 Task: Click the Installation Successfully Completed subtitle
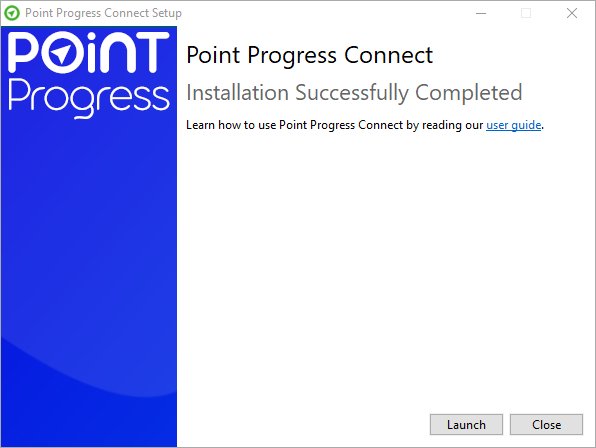[354, 93]
